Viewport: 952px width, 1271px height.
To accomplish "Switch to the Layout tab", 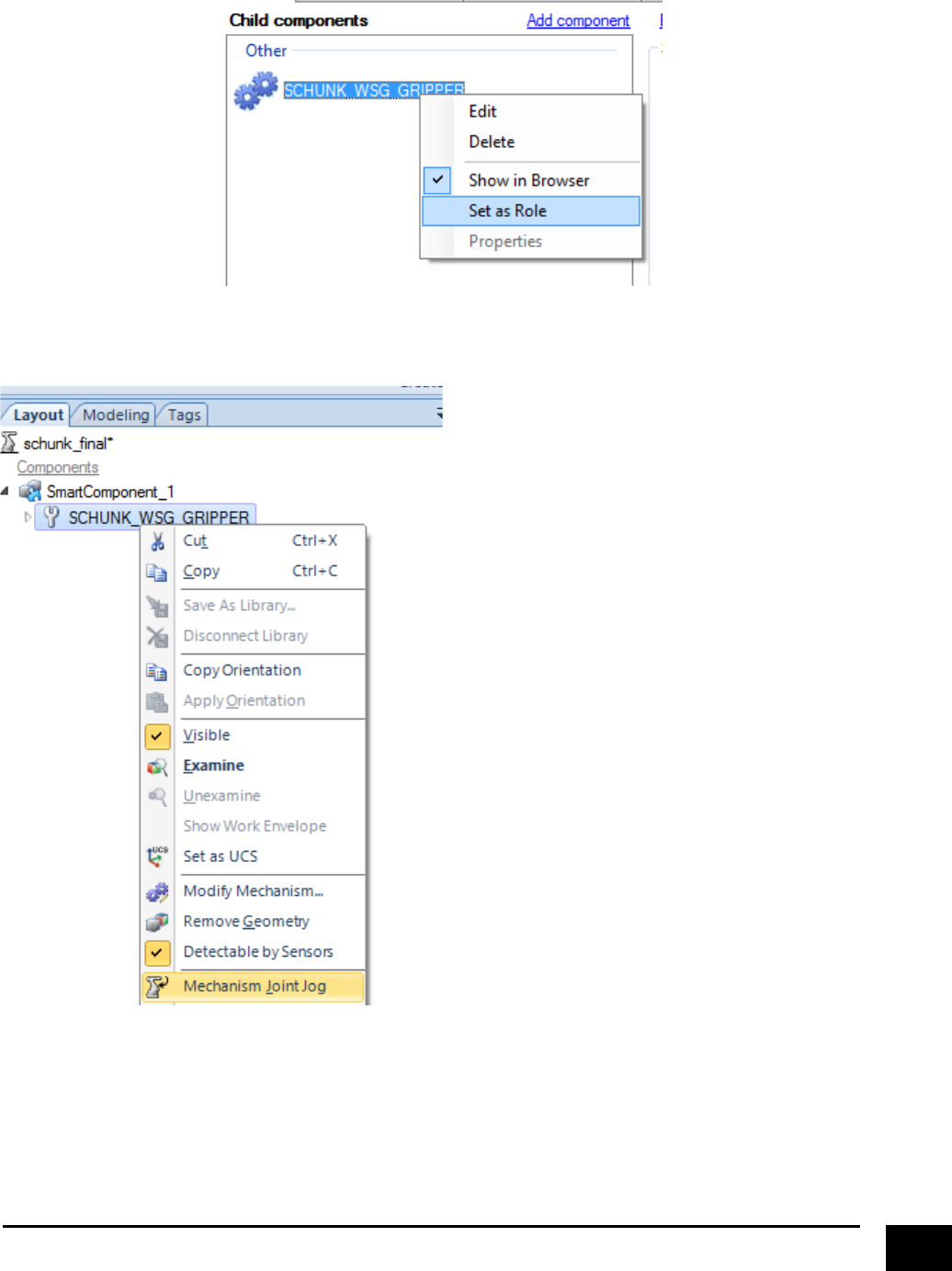I will [x=37, y=414].
